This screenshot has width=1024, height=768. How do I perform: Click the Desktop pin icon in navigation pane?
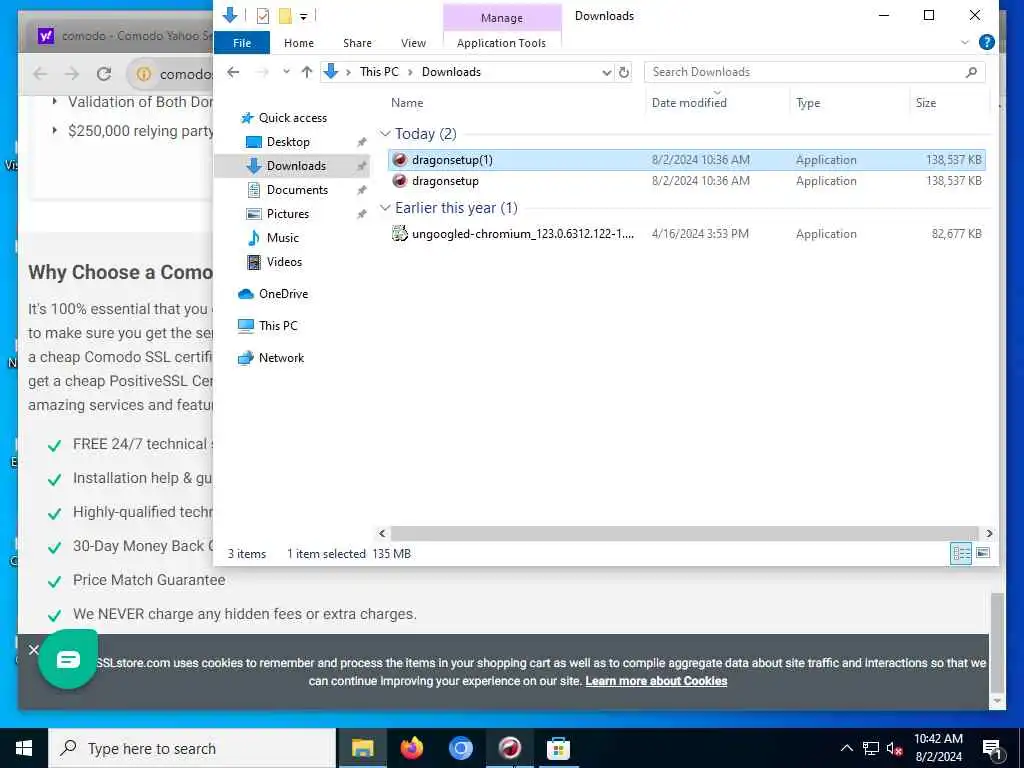(x=361, y=142)
